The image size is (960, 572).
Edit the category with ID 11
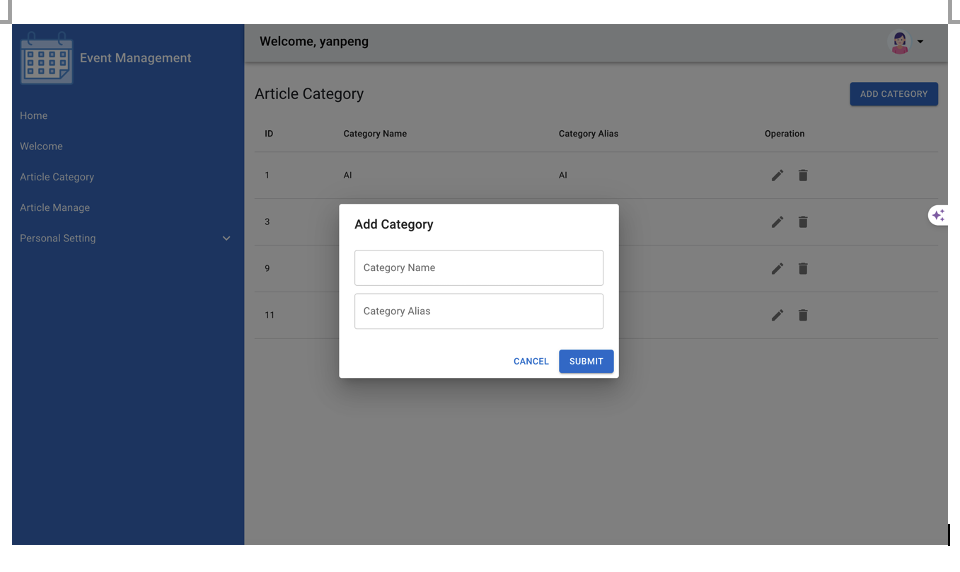pos(777,315)
